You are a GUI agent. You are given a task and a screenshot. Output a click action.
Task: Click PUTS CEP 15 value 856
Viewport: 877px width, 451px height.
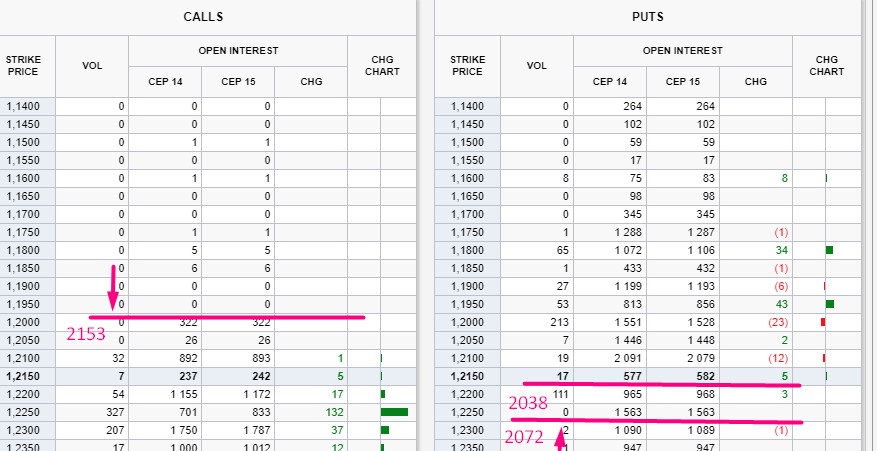(705, 304)
